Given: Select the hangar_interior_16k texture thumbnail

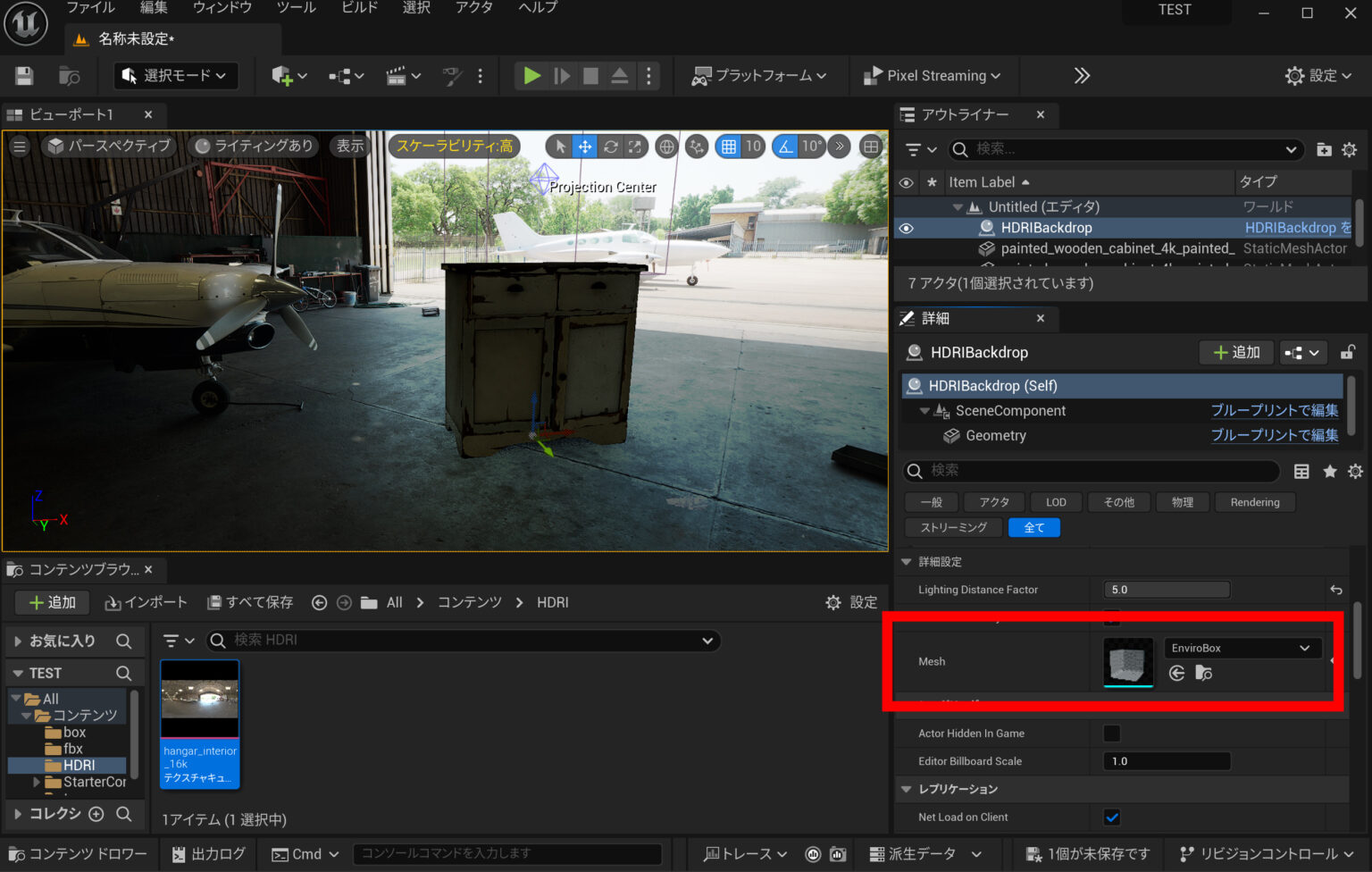Looking at the screenshot, I should [x=199, y=700].
